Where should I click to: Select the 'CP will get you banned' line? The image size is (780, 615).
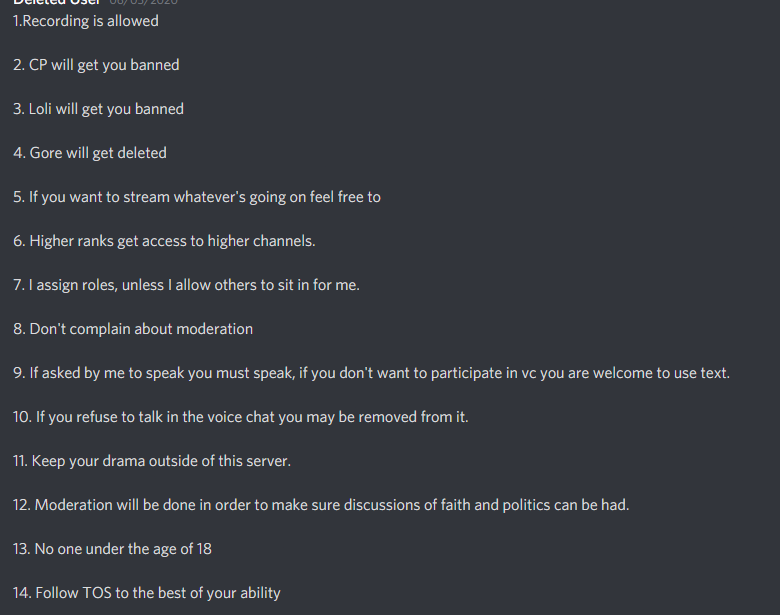pyautogui.click(x=96, y=65)
